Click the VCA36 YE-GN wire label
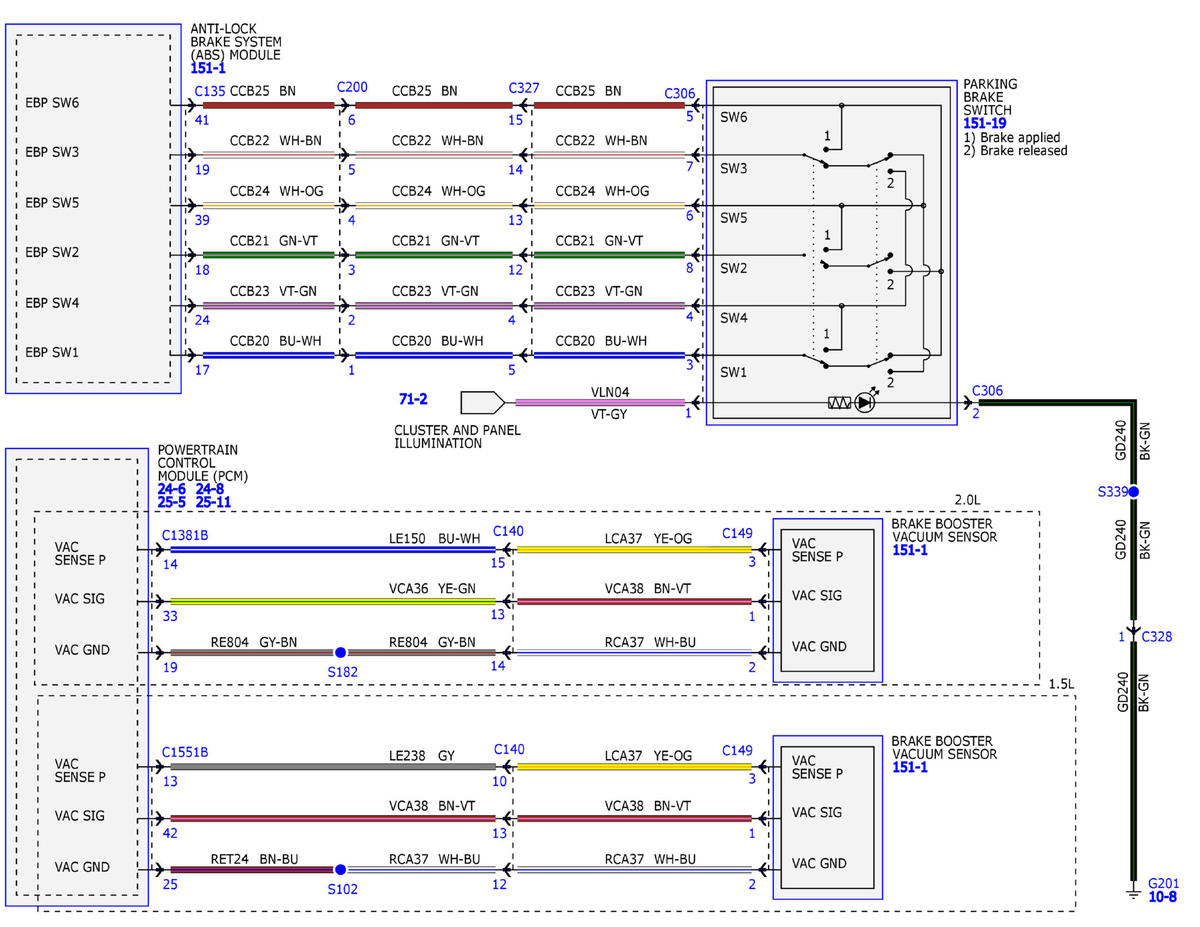Viewport: 1200px width, 927px height. click(x=432, y=589)
